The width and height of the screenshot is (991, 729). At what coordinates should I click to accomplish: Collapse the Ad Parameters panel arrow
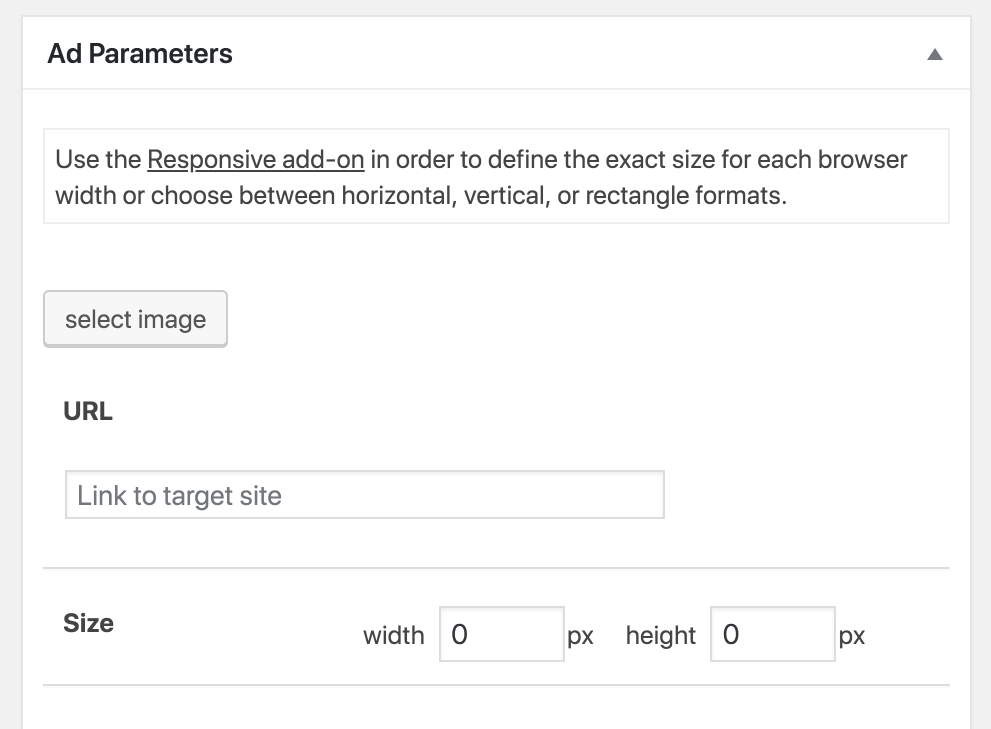[935, 55]
